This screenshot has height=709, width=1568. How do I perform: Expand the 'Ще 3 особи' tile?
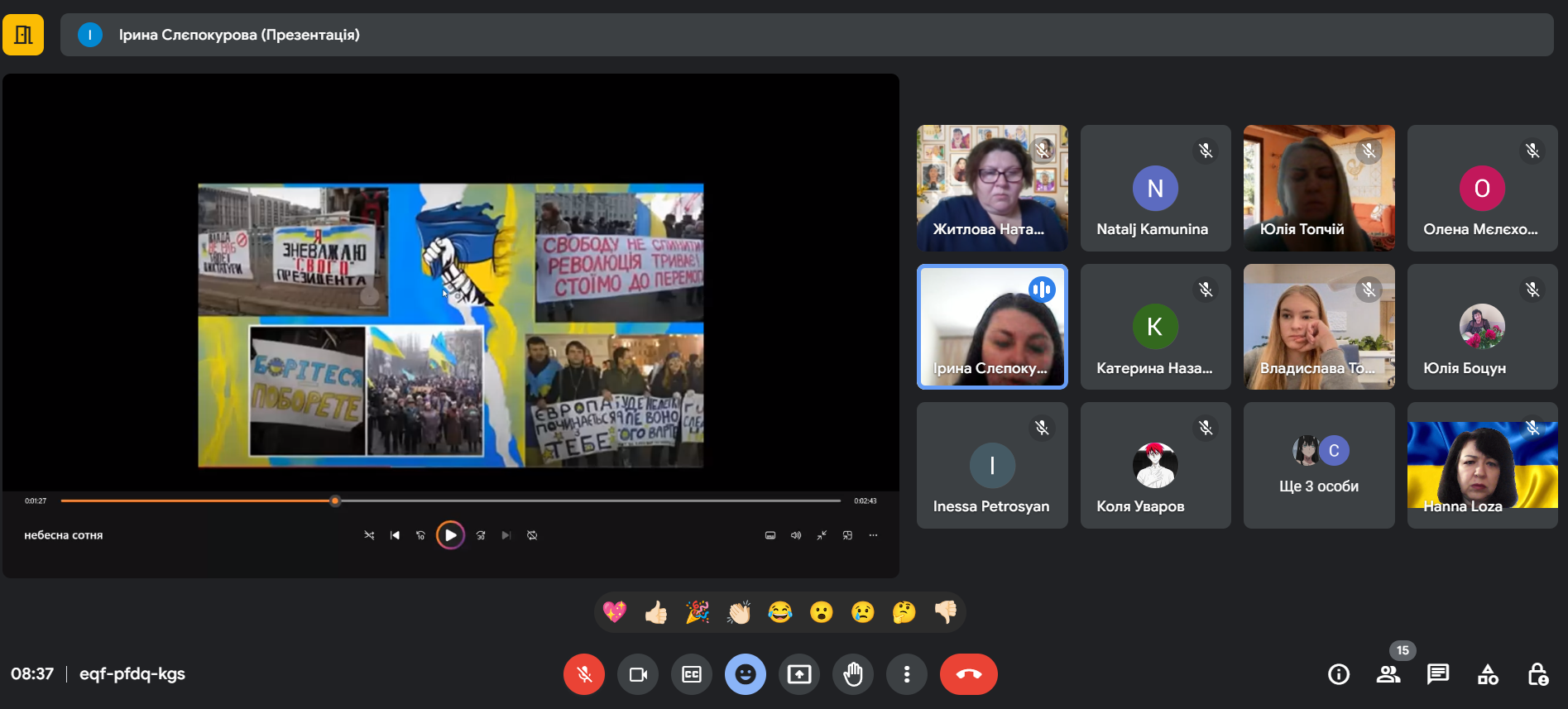tap(1319, 466)
